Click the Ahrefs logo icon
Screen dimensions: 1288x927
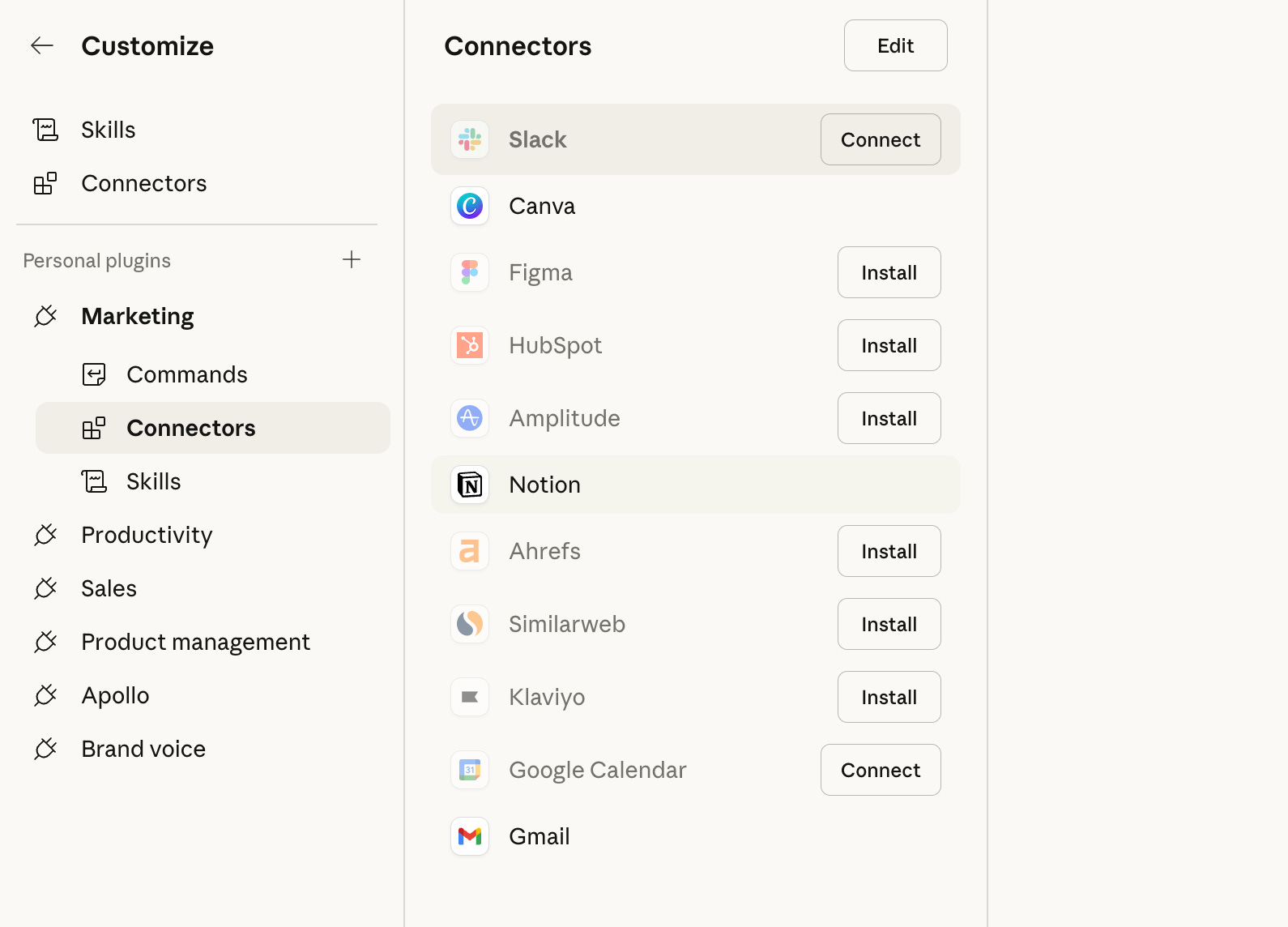(x=470, y=551)
